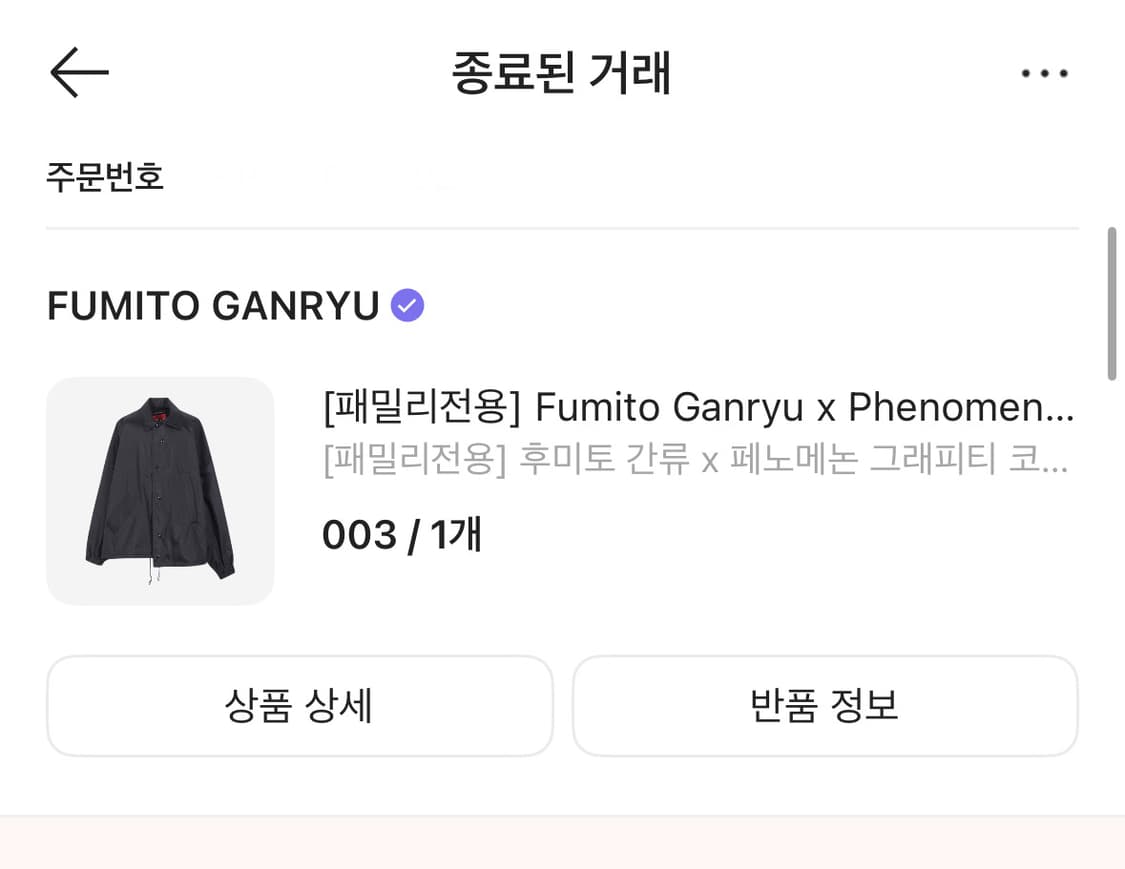Click the divider line below 주문번호
Screen dimensions: 1125x869
(x=562, y=228)
